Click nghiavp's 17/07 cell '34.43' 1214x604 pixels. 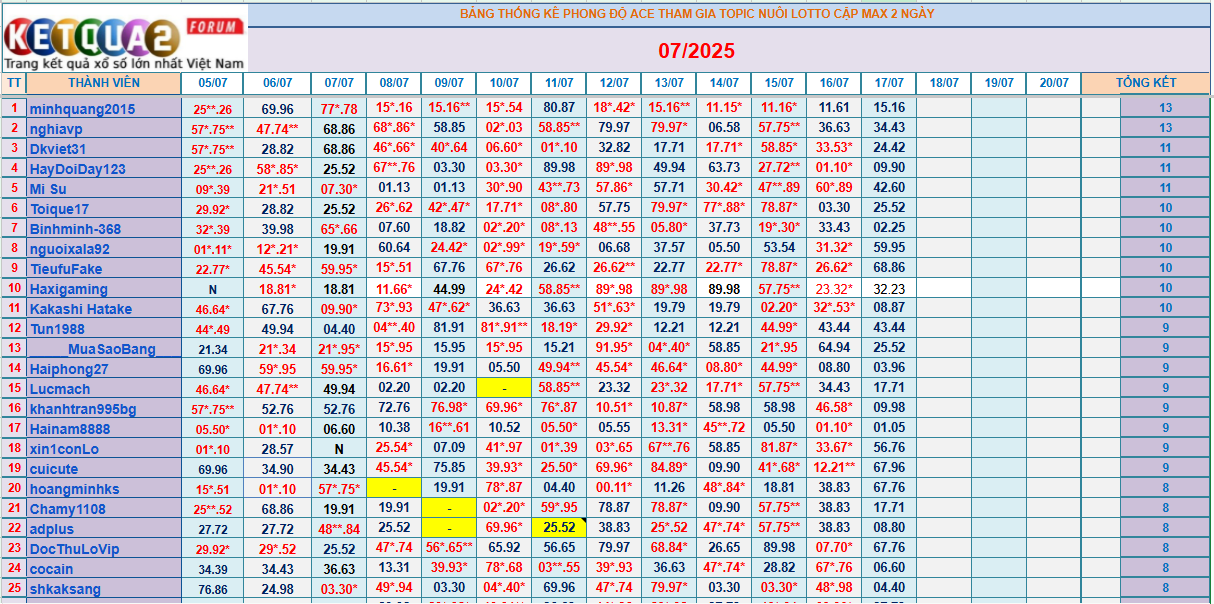[x=889, y=128]
